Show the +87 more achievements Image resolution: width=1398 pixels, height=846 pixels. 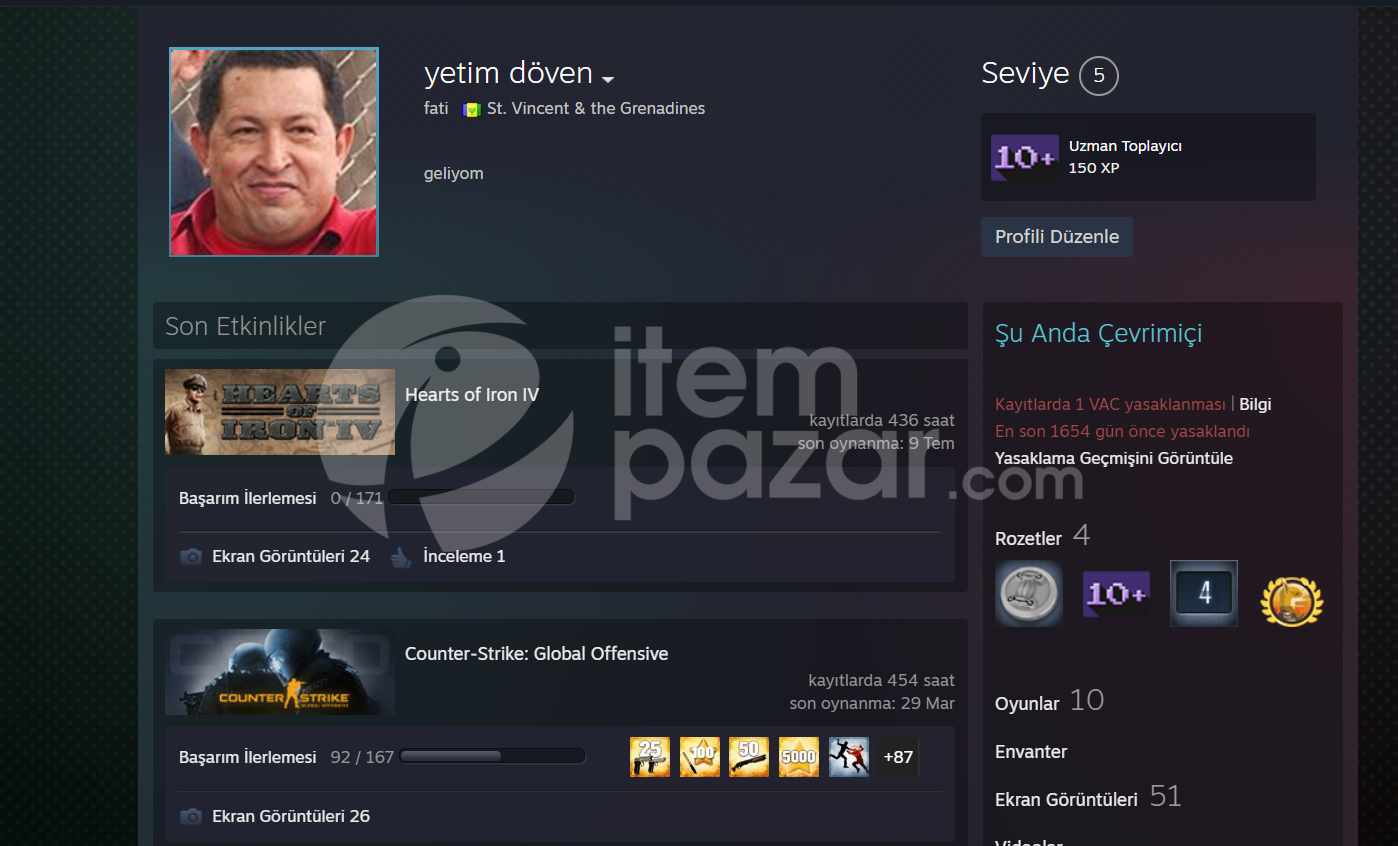(x=898, y=757)
